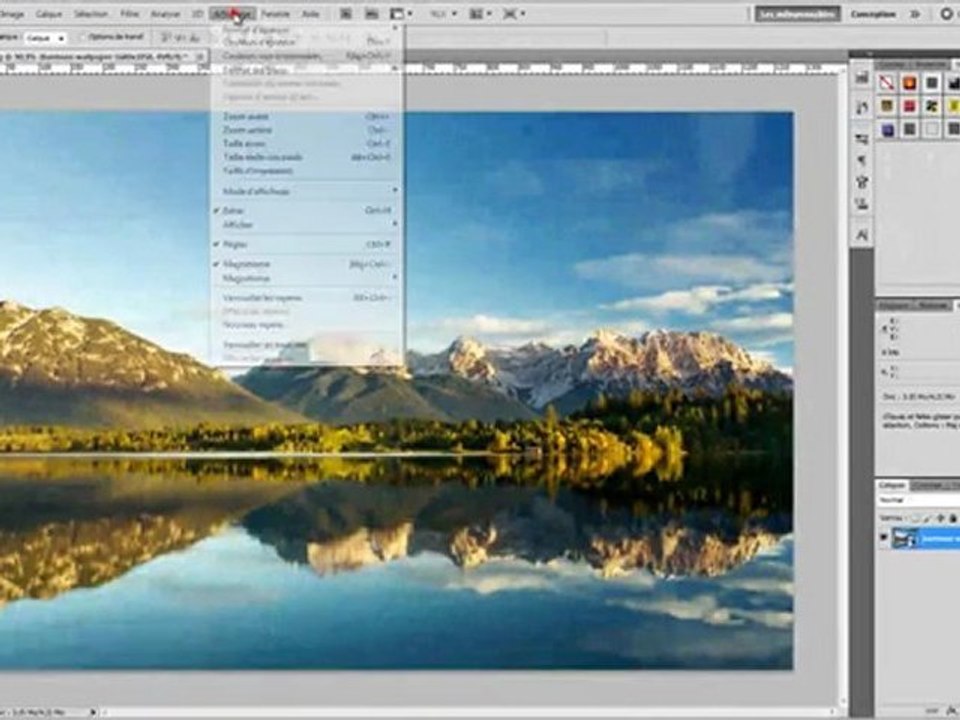This screenshot has height=720, width=960.
Task: Apply the checkered pattern style thumbnail
Action: click(932, 106)
